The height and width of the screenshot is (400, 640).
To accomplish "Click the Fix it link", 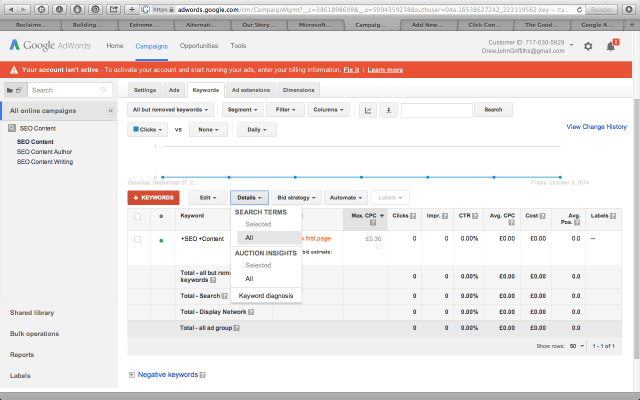I will click(x=351, y=70).
